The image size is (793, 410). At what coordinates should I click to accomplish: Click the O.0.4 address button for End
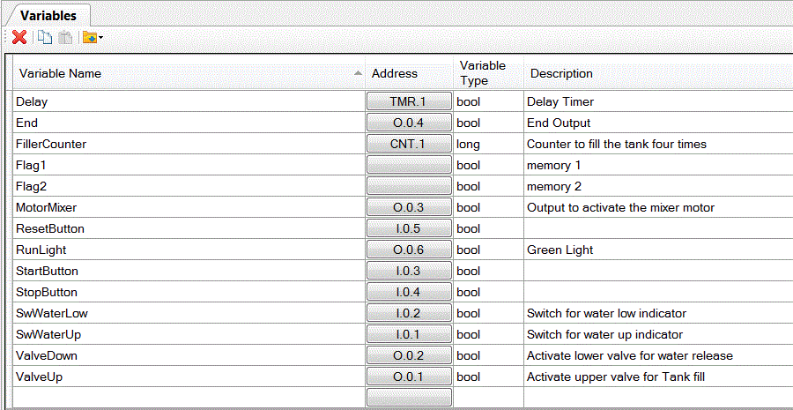[x=408, y=123]
